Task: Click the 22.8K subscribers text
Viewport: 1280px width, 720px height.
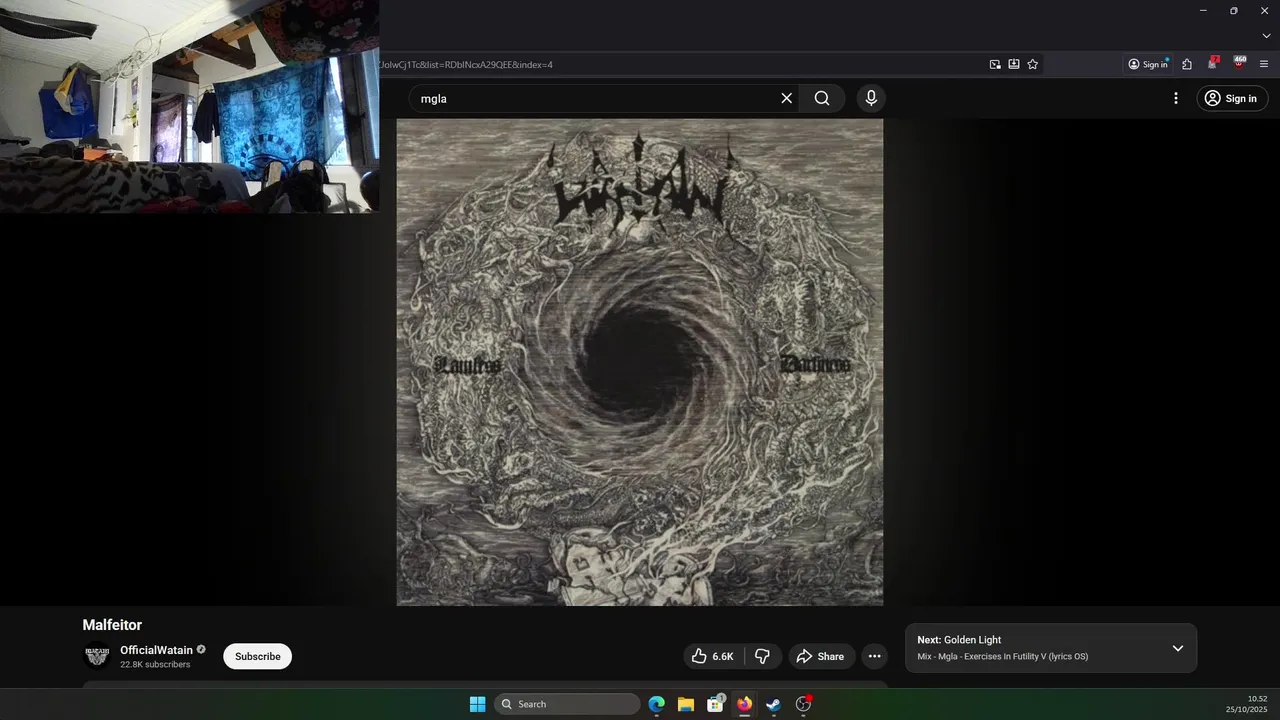Action: [155, 664]
